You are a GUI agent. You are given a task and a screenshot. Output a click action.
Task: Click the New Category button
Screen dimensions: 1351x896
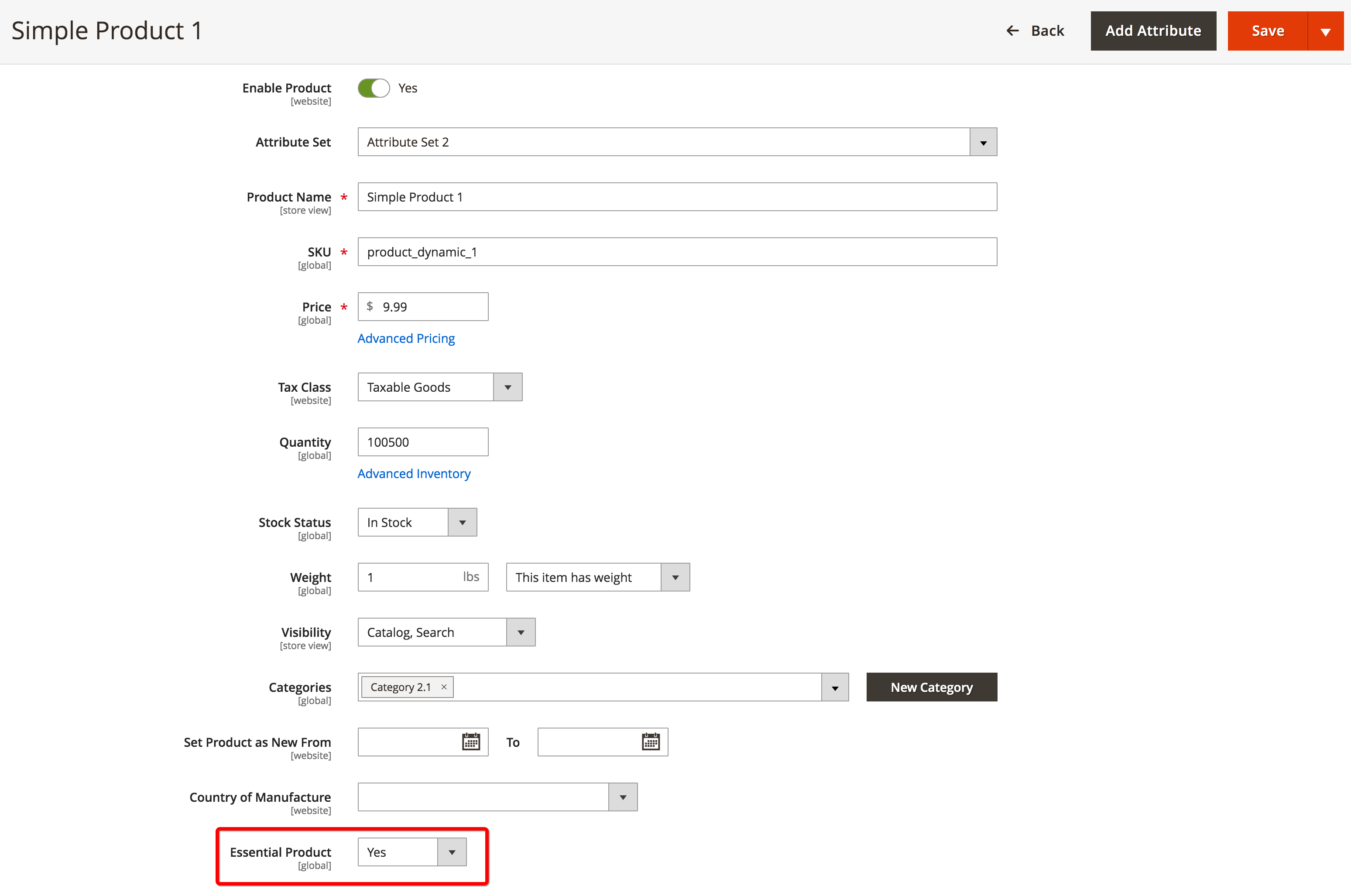pos(931,687)
